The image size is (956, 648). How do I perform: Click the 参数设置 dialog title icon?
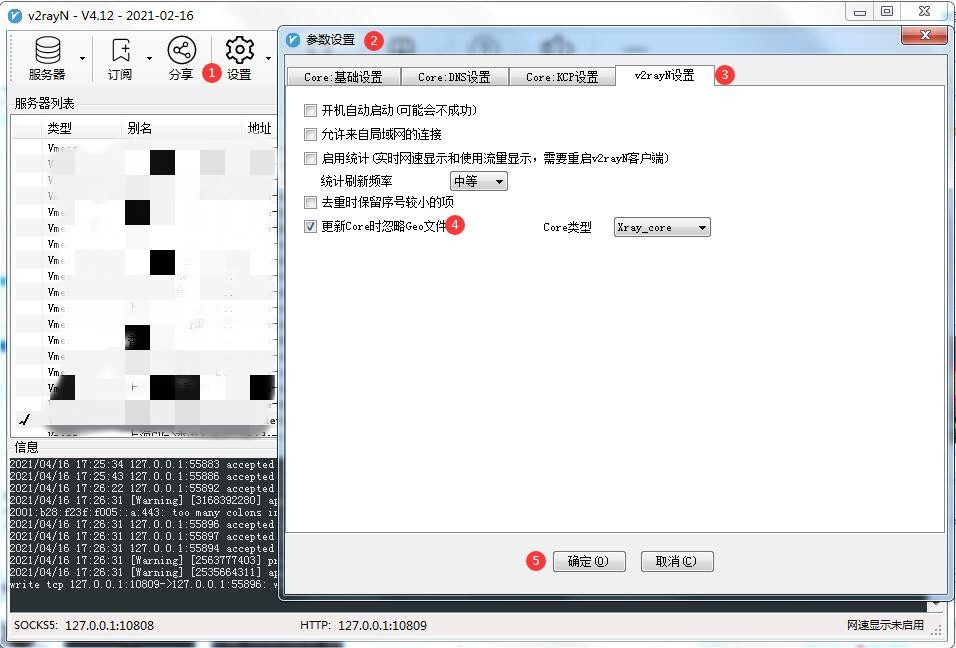point(293,40)
